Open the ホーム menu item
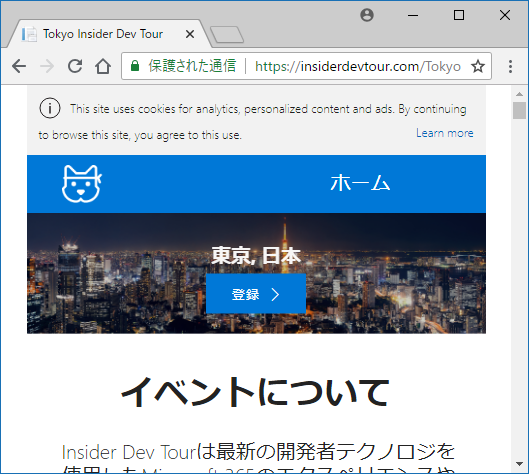This screenshot has width=529, height=474. (x=360, y=183)
